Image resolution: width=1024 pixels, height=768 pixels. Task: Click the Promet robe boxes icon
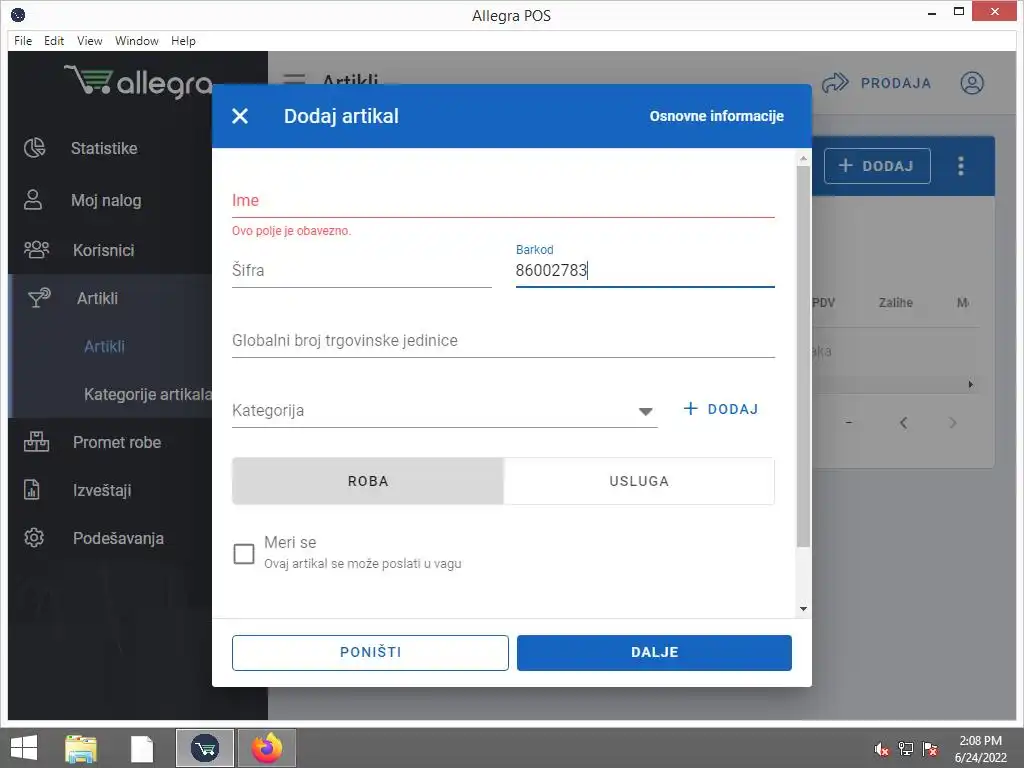(37, 442)
